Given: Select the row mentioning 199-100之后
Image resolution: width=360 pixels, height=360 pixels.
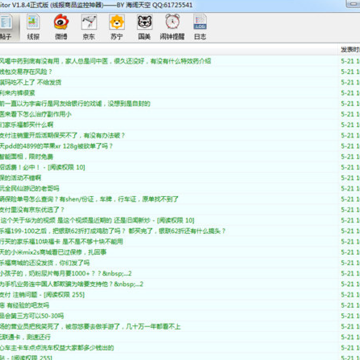Looking at the screenshot, I should coord(180,231).
